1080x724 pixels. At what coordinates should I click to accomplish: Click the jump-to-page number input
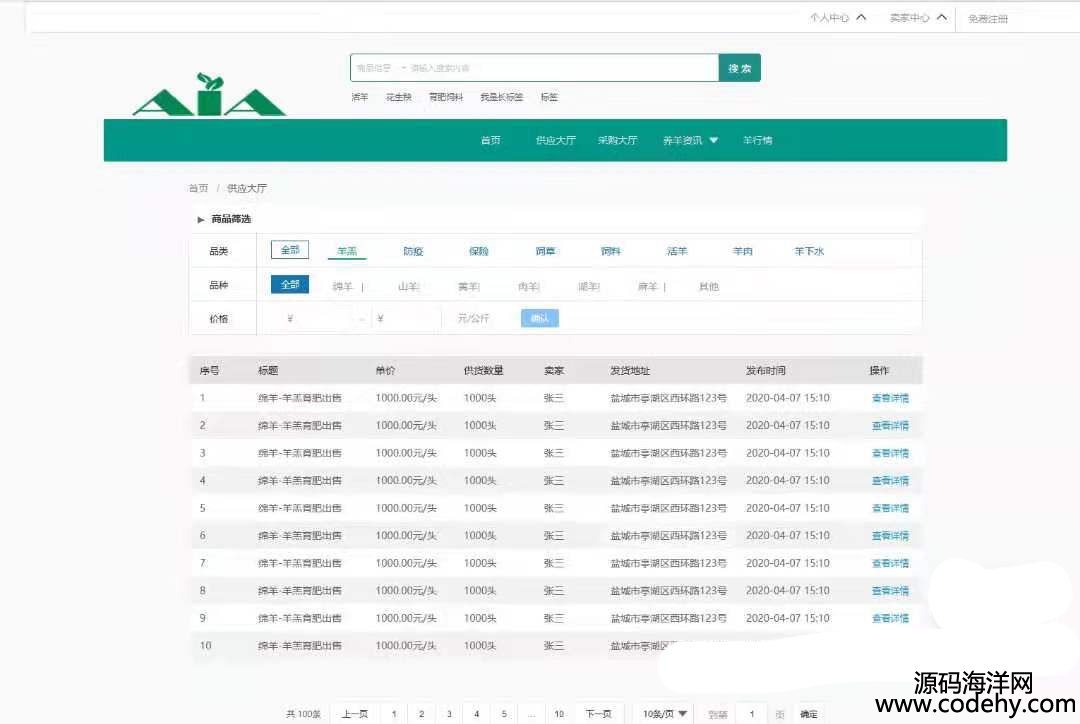pos(752,714)
